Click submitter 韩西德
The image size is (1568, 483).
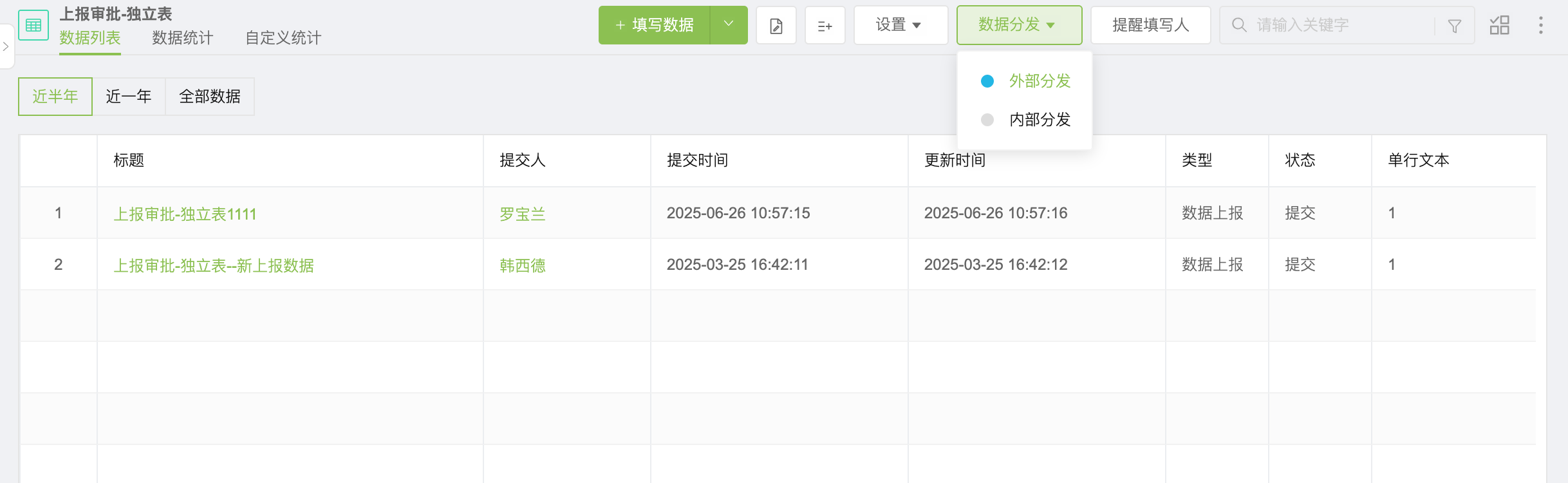tap(523, 265)
